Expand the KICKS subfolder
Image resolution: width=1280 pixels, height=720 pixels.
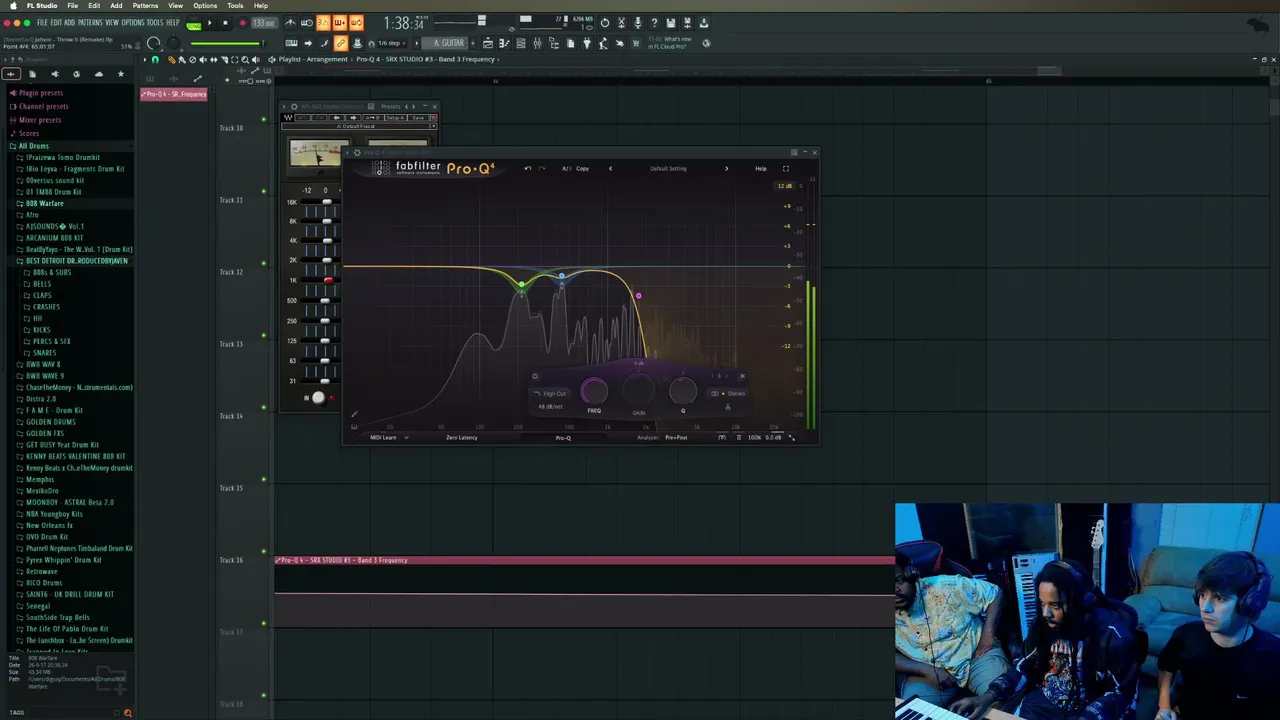41,330
